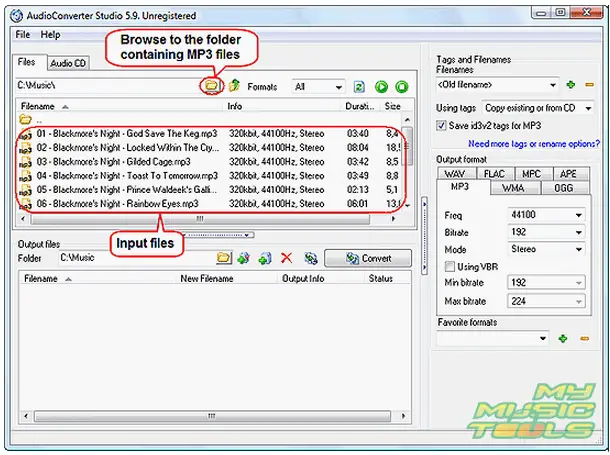Browse for the output folder icon
Image resolution: width=610 pixels, height=455 pixels.
click(x=224, y=258)
